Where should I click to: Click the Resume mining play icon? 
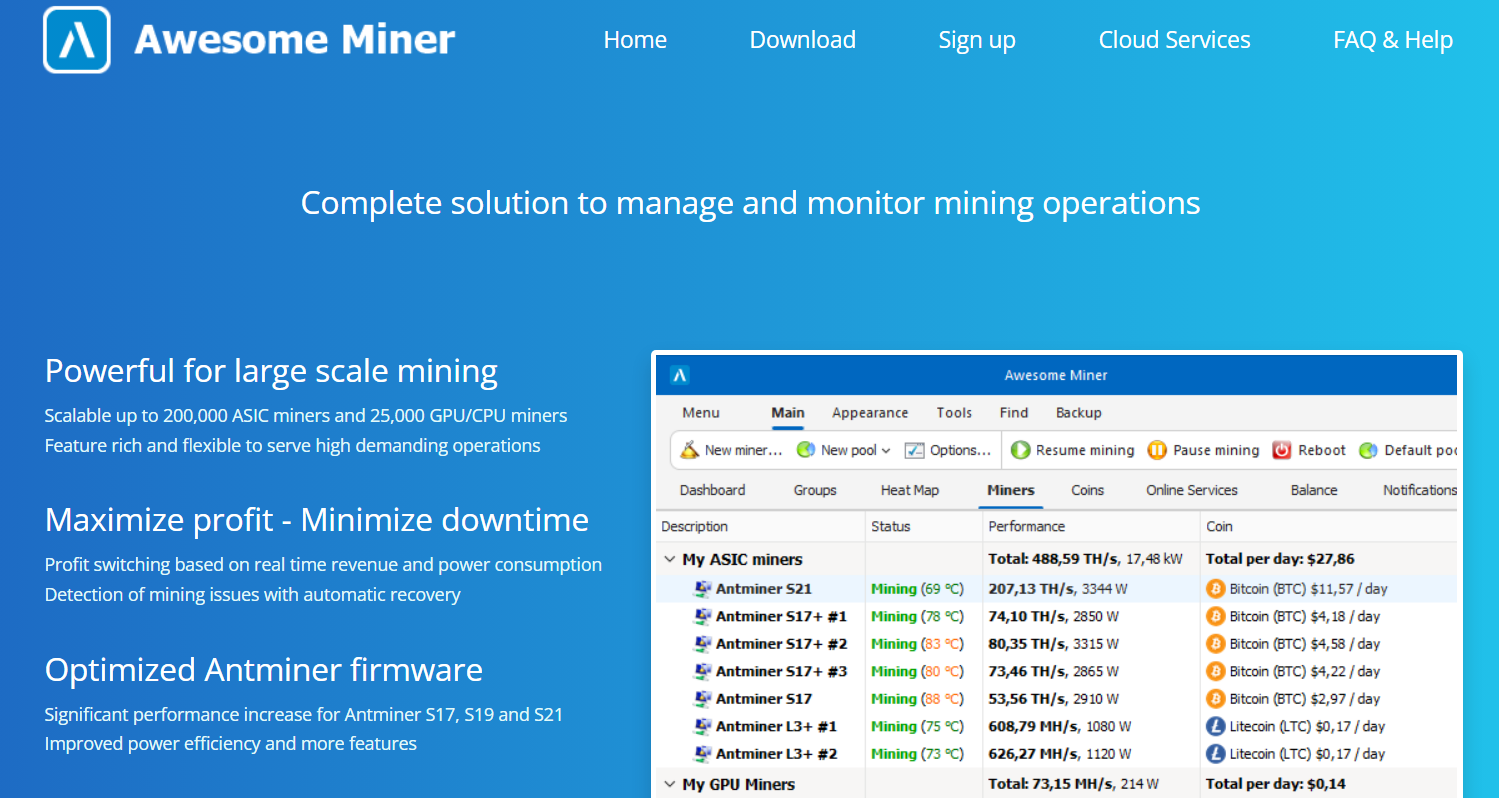click(x=1021, y=450)
